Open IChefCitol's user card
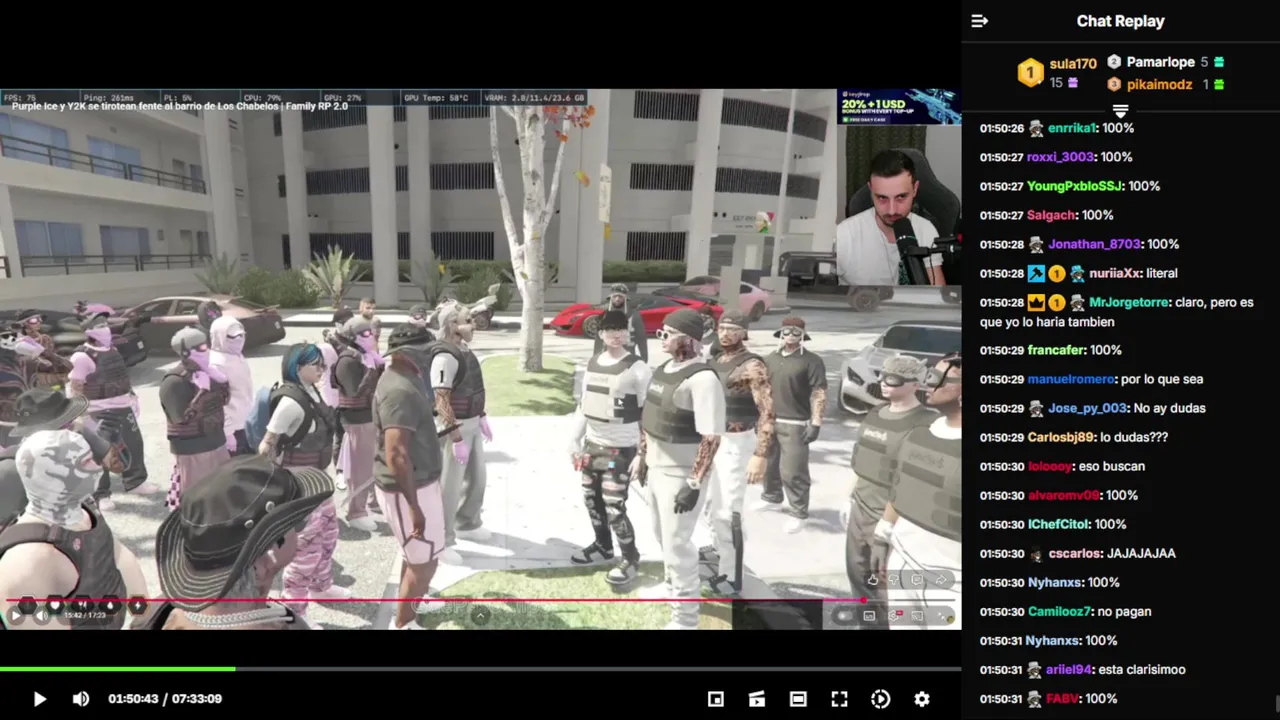 pos(1057,524)
